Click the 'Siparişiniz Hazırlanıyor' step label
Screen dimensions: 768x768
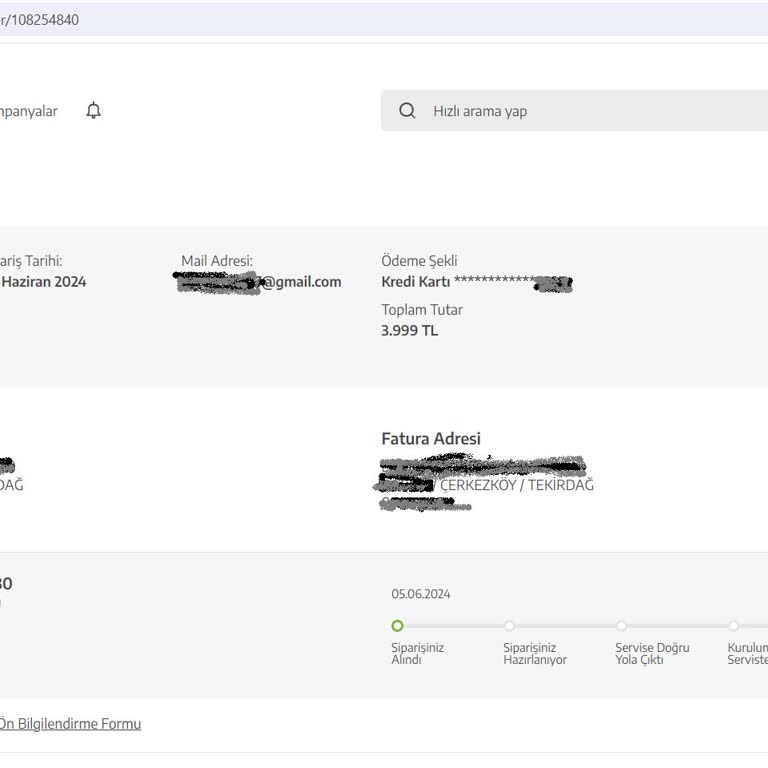click(x=534, y=654)
